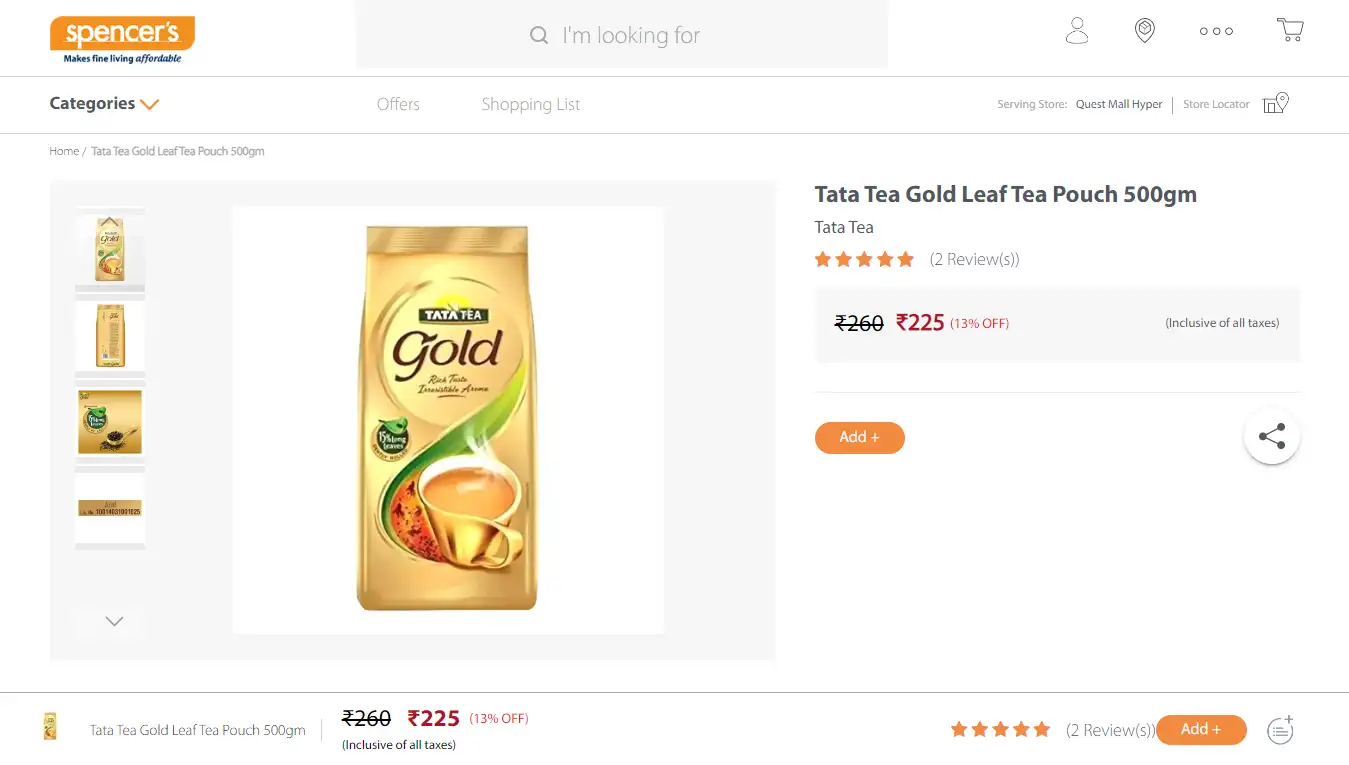This screenshot has width=1349, height=765.
Task: Share this product via share icon
Action: point(1271,437)
